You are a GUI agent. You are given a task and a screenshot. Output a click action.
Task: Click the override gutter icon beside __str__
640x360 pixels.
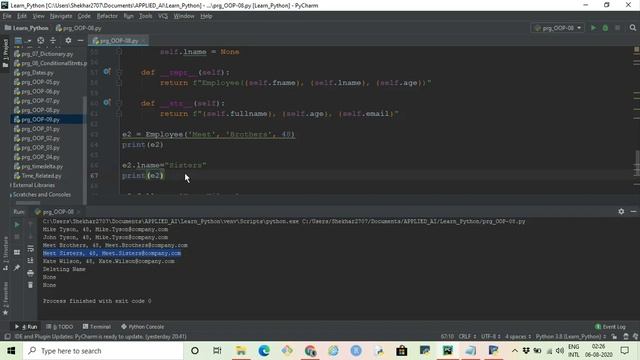point(107,103)
